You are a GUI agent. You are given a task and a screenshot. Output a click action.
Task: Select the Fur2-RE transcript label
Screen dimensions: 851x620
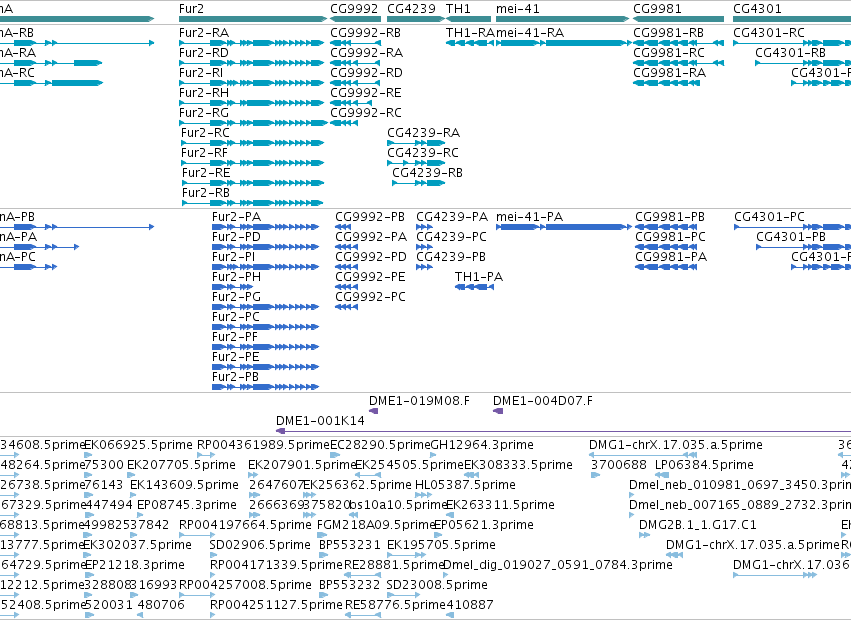pyautogui.click(x=206, y=173)
